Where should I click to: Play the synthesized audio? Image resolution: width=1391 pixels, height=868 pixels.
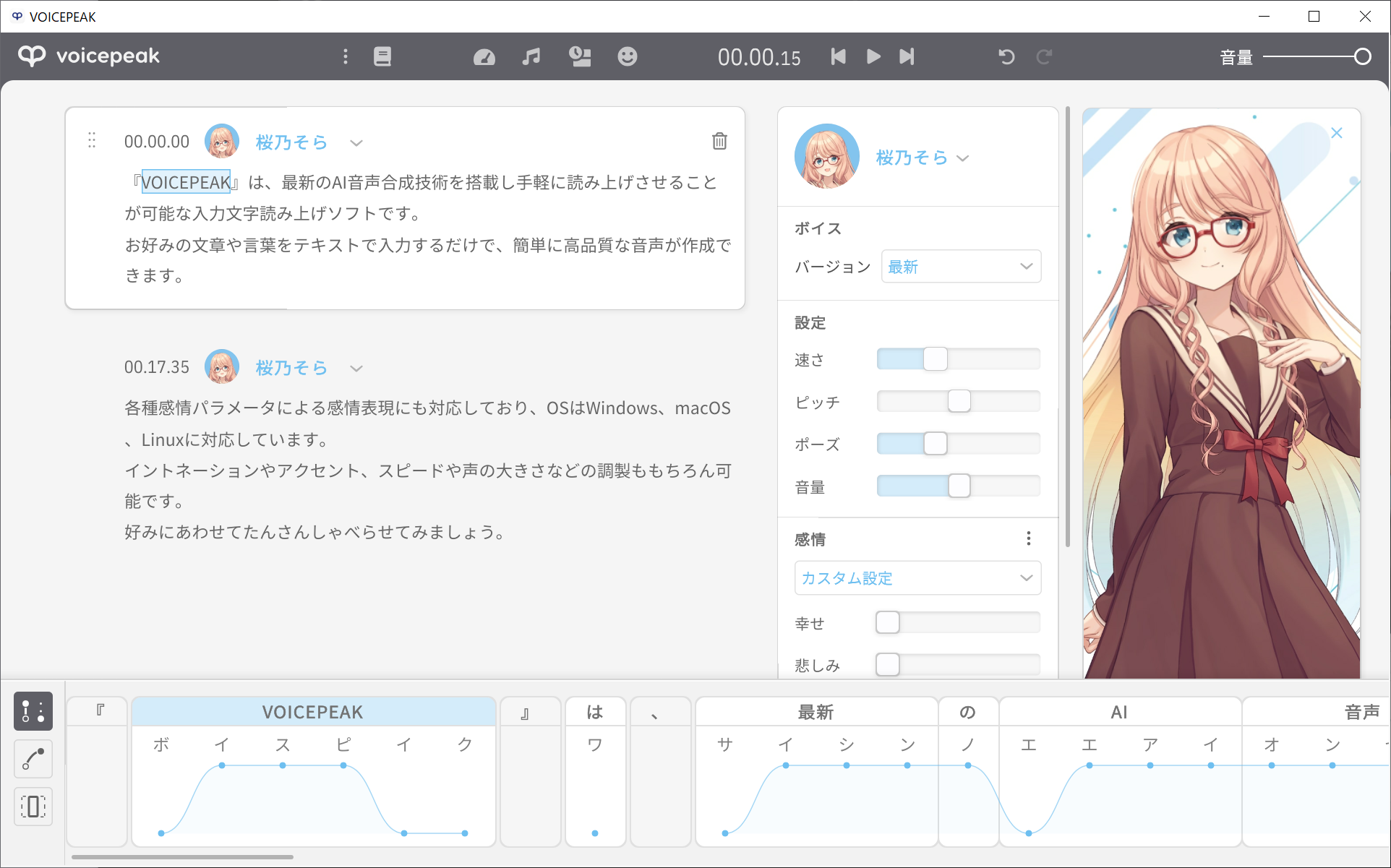[x=873, y=56]
